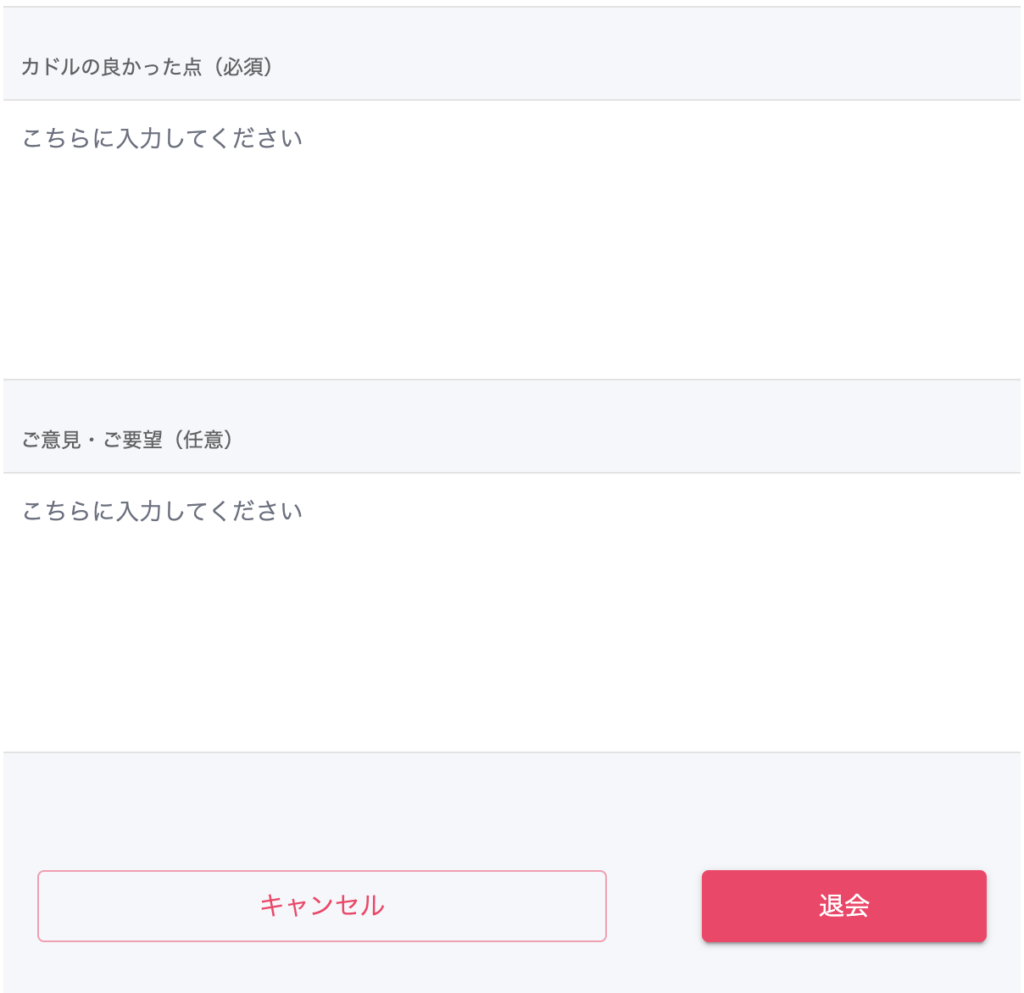Select the white outlined cancel button
Screen dimensions: 1024x993
322,906
